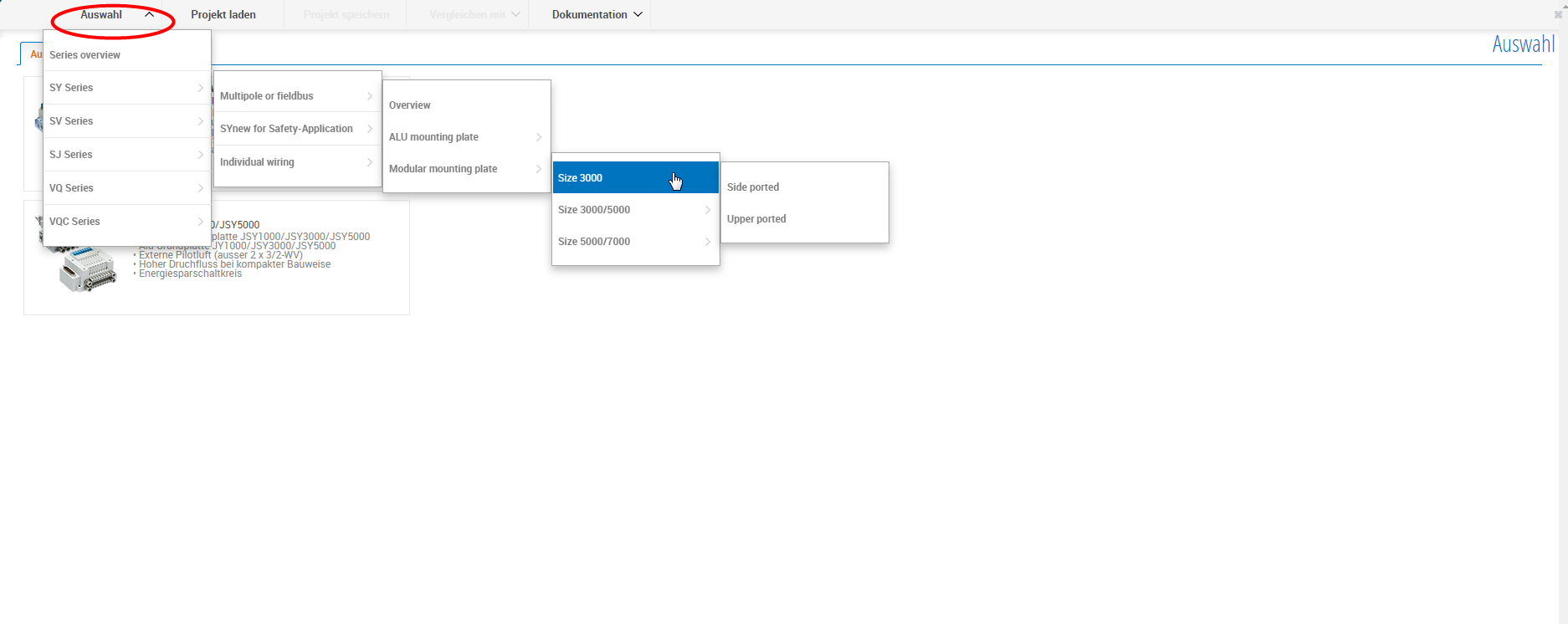The image size is (1568, 624).
Task: Open VQC Series submenu
Action: pyautogui.click(x=127, y=222)
